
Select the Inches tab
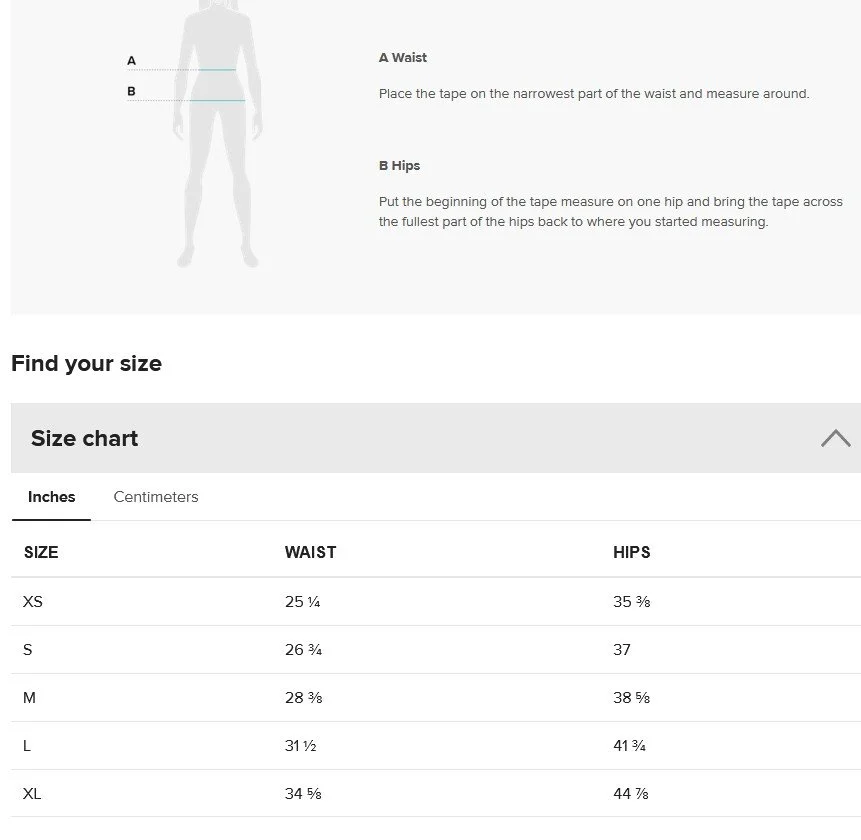tap(52, 497)
